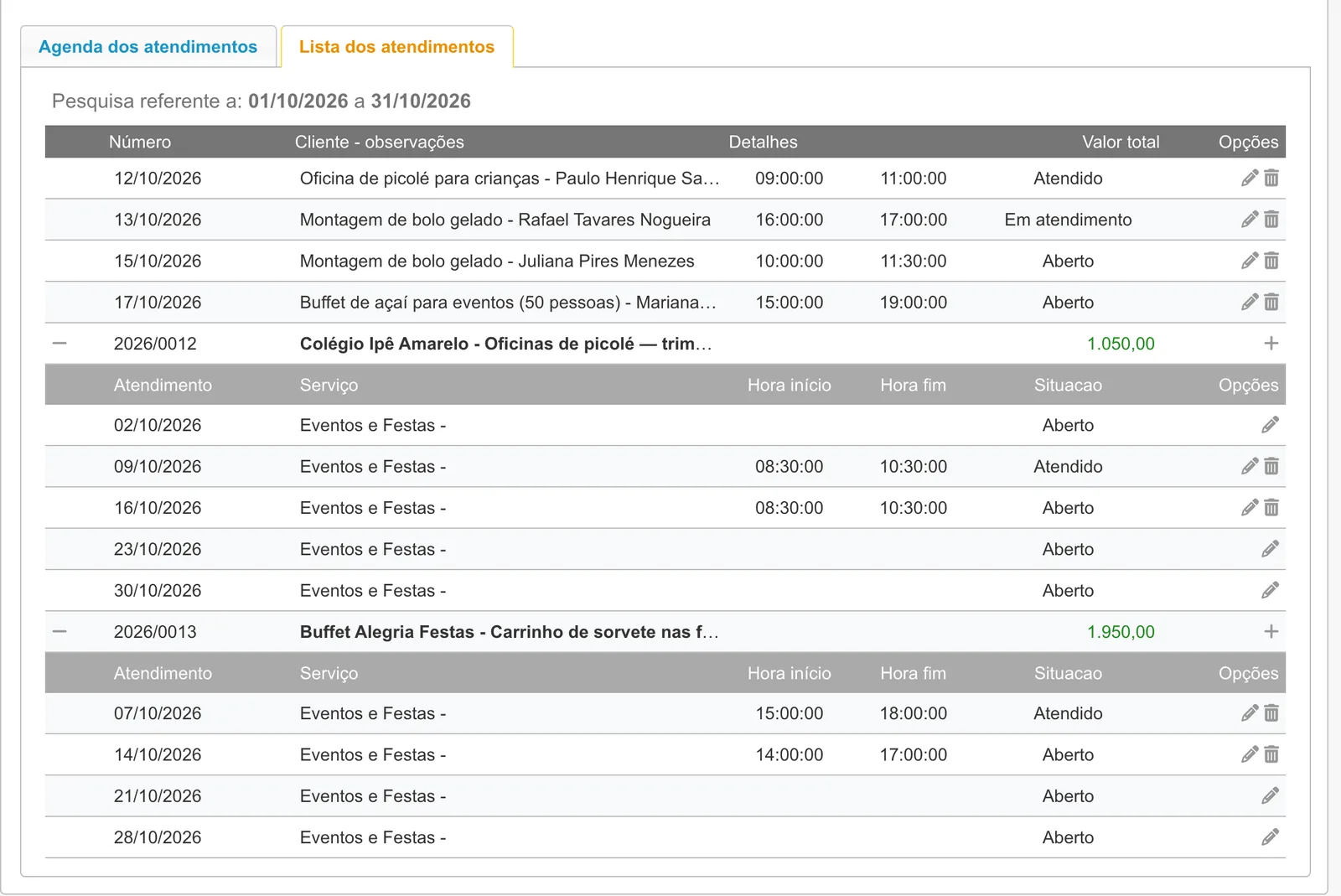Open Colégio Ipê Amarelo contract title
Viewport: 1341px width, 896px height.
coord(506,344)
